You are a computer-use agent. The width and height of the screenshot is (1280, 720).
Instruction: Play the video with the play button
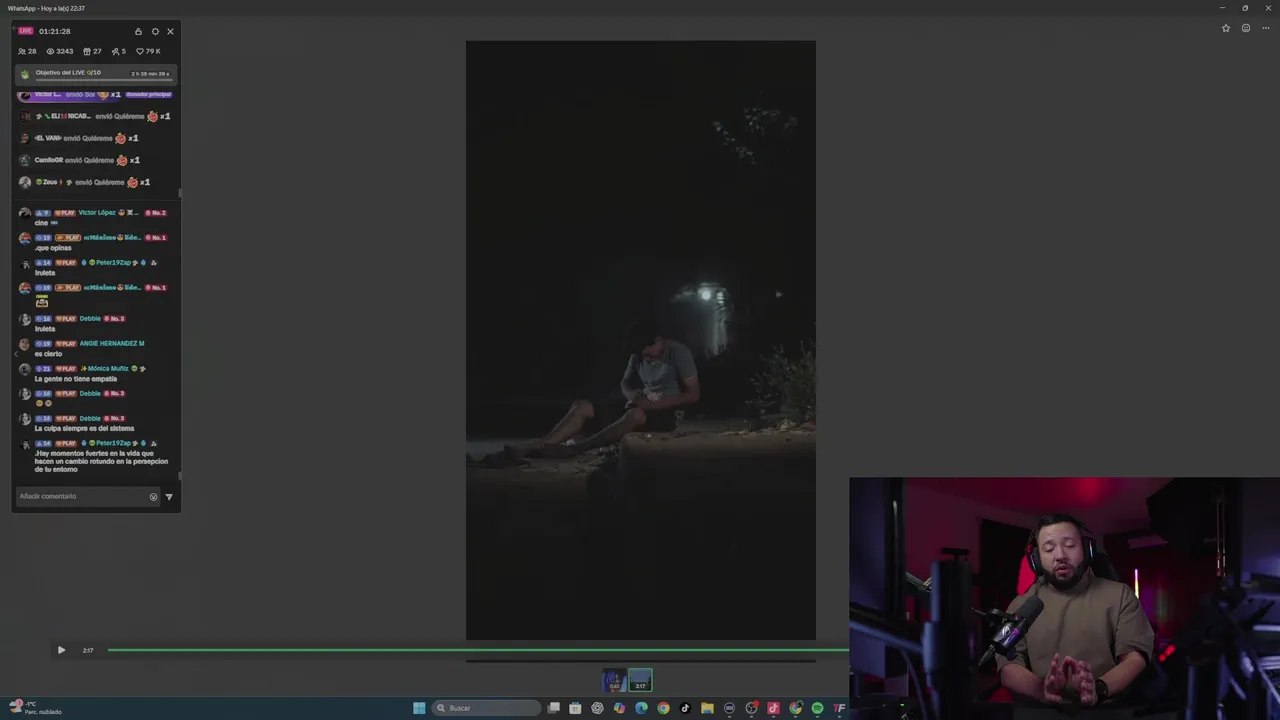pyautogui.click(x=61, y=650)
